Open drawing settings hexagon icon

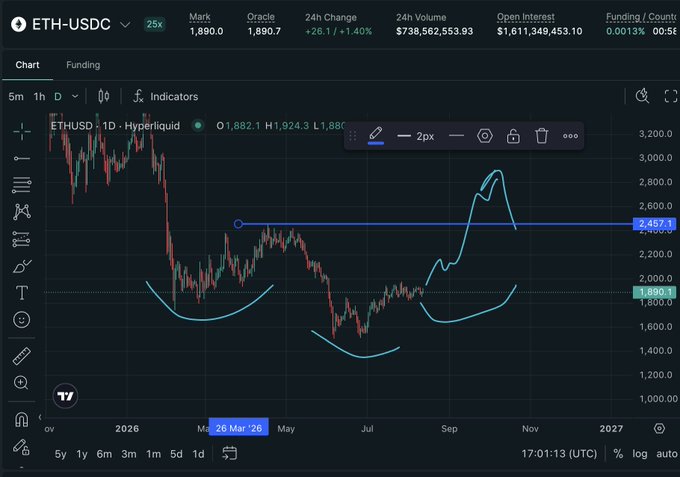pos(485,136)
